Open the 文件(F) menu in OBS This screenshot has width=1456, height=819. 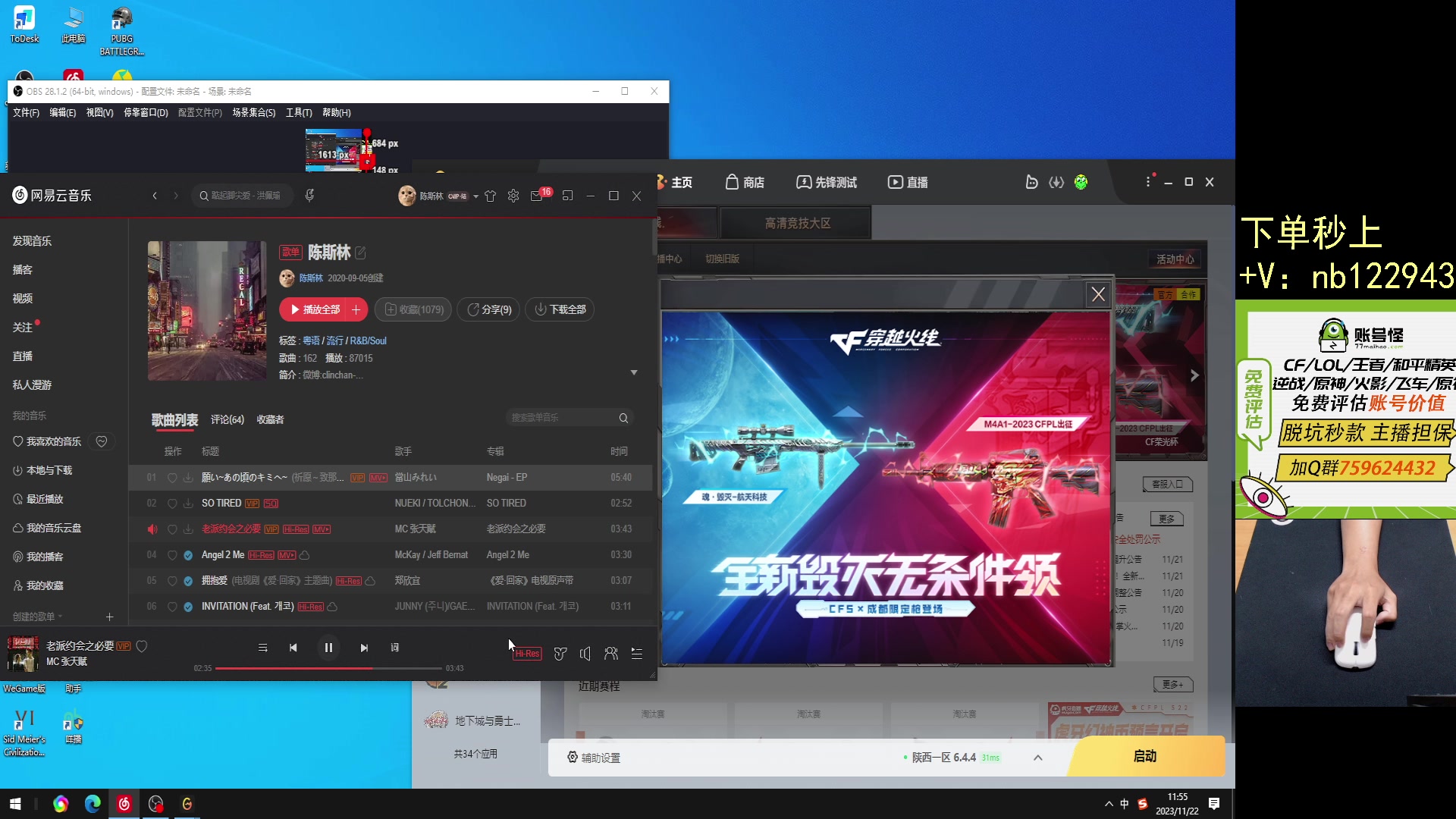(26, 112)
